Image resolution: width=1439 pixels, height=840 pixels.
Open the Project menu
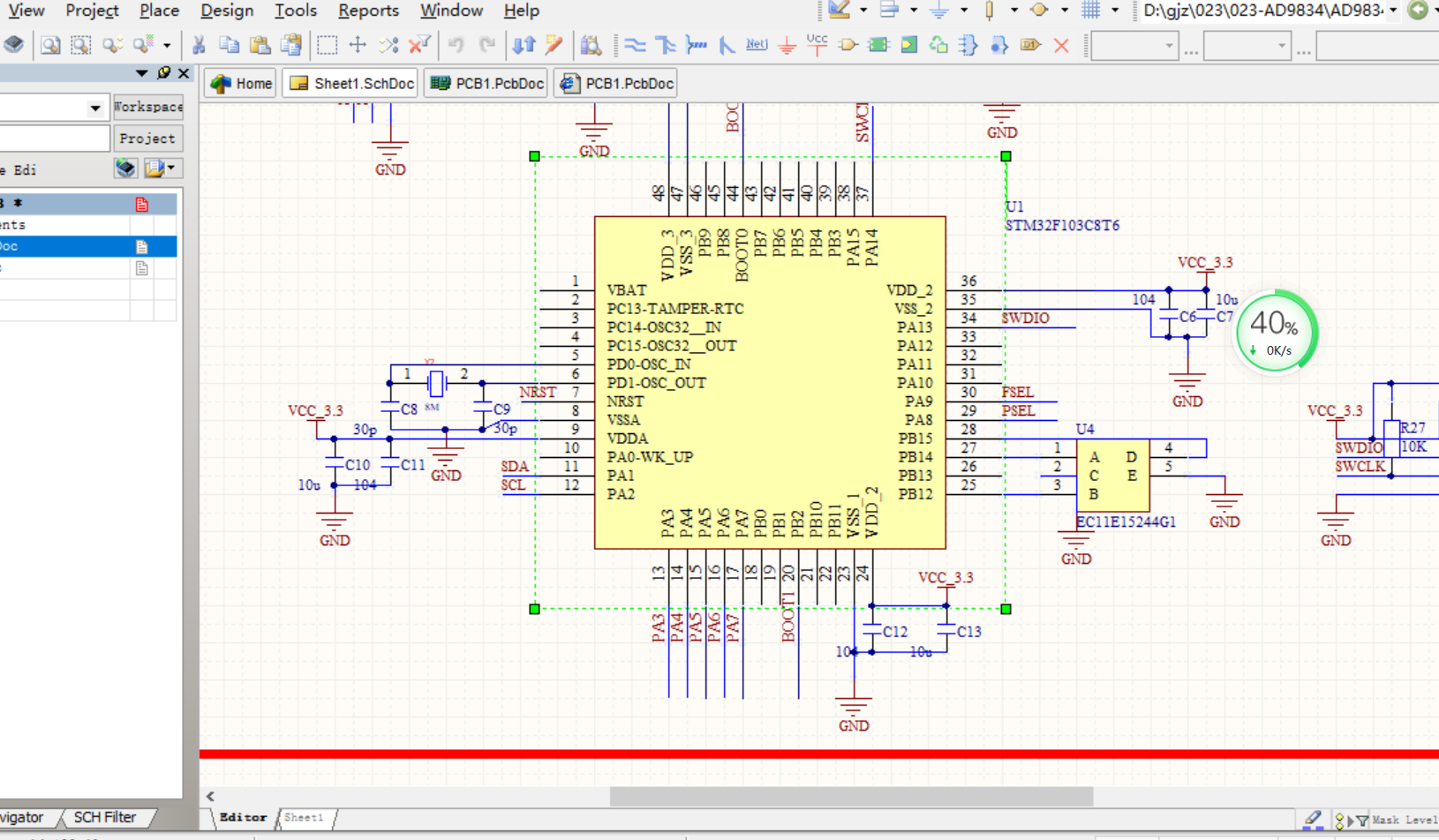tap(92, 11)
